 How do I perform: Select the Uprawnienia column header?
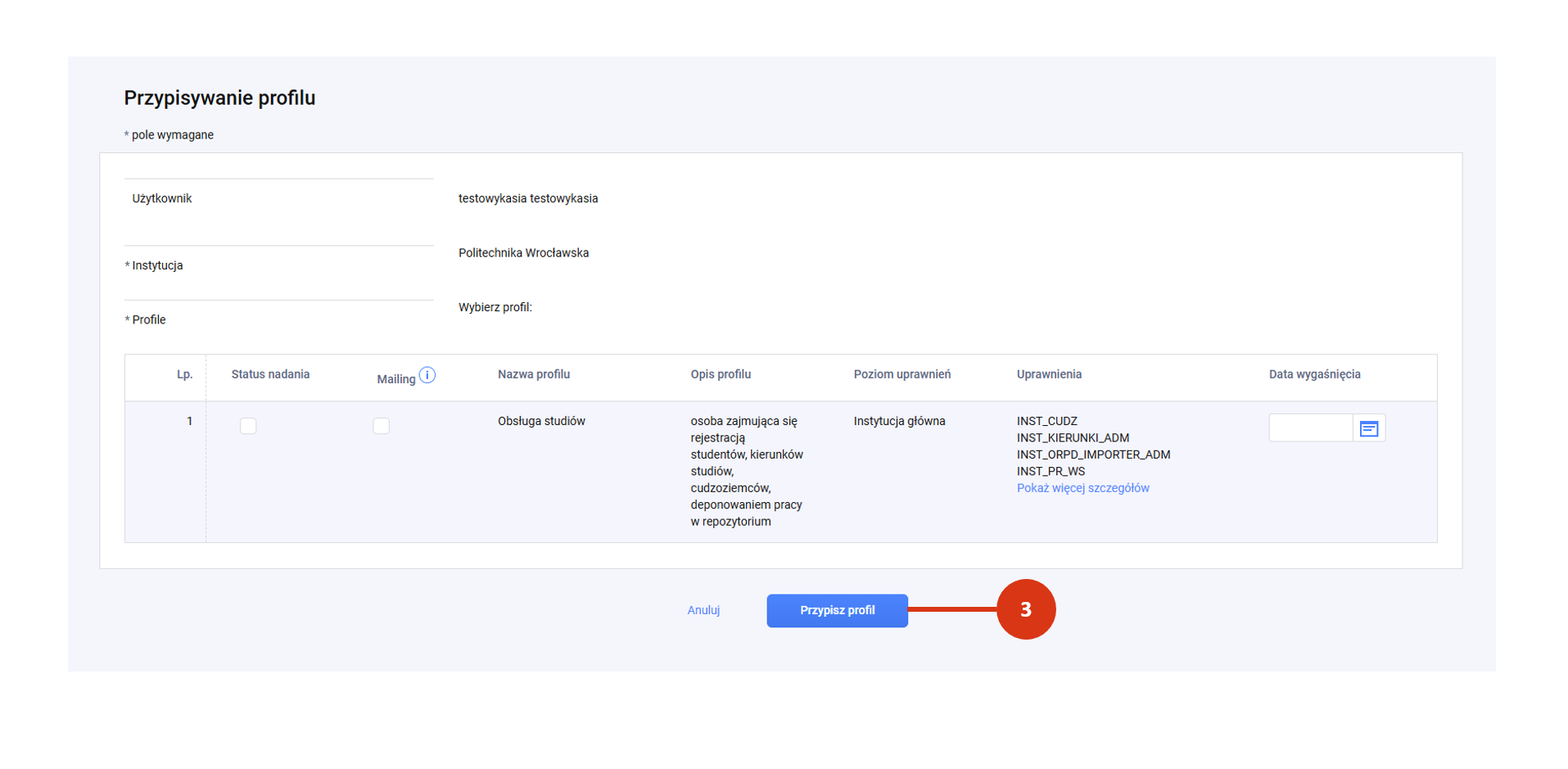1049,374
